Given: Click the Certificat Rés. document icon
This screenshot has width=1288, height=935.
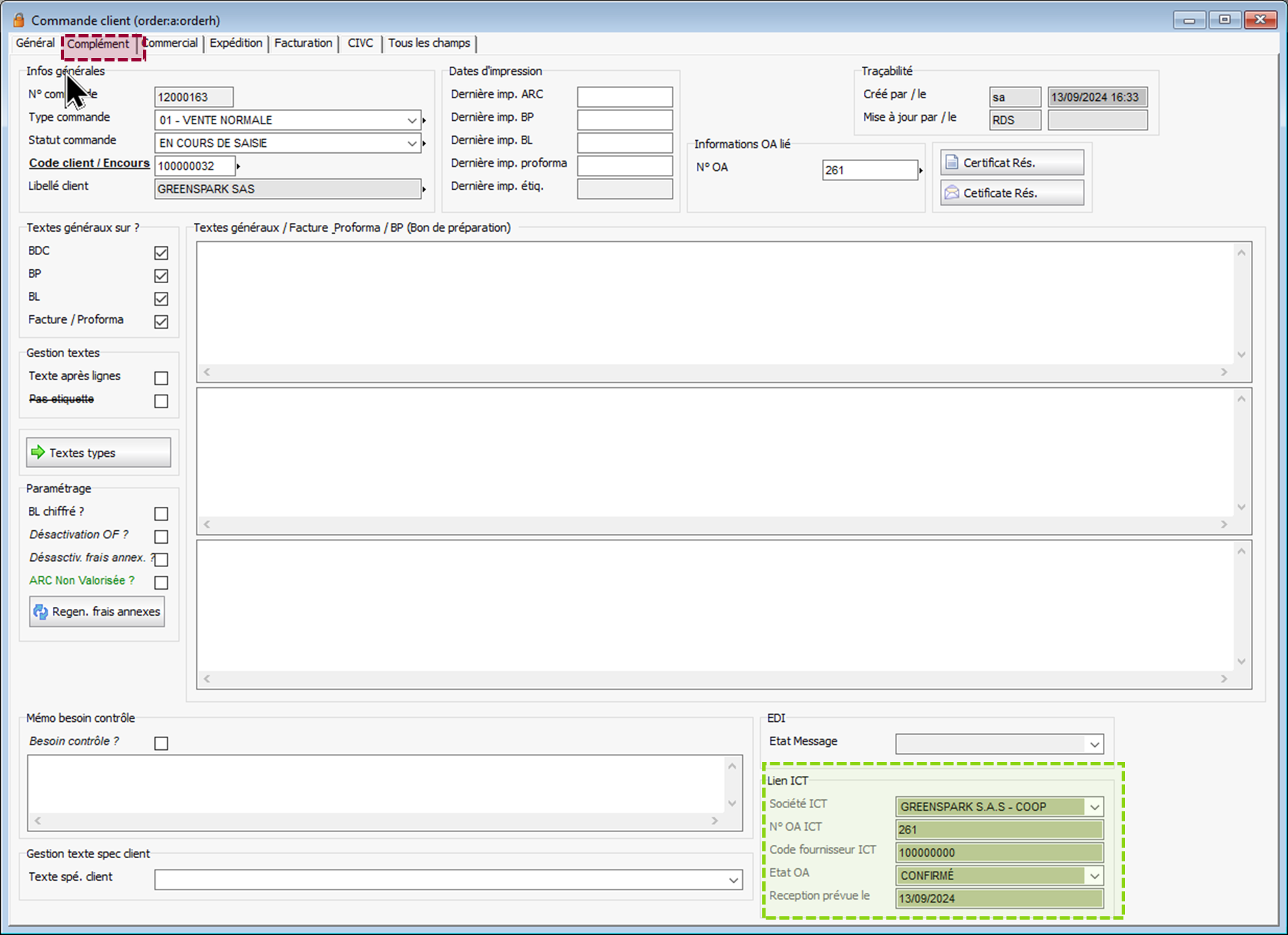Looking at the screenshot, I should pyautogui.click(x=952, y=162).
